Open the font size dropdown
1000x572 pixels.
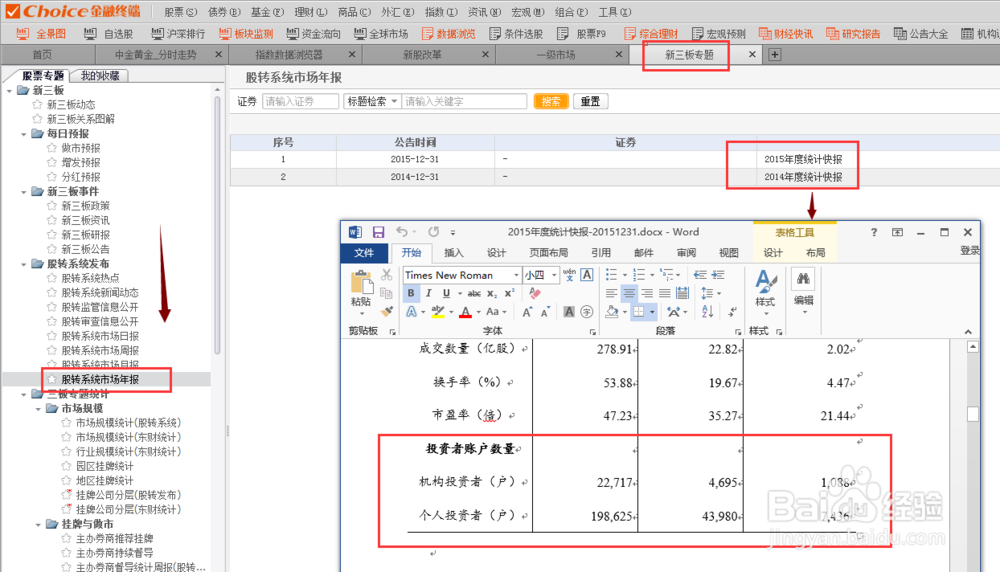pyautogui.click(x=554, y=275)
